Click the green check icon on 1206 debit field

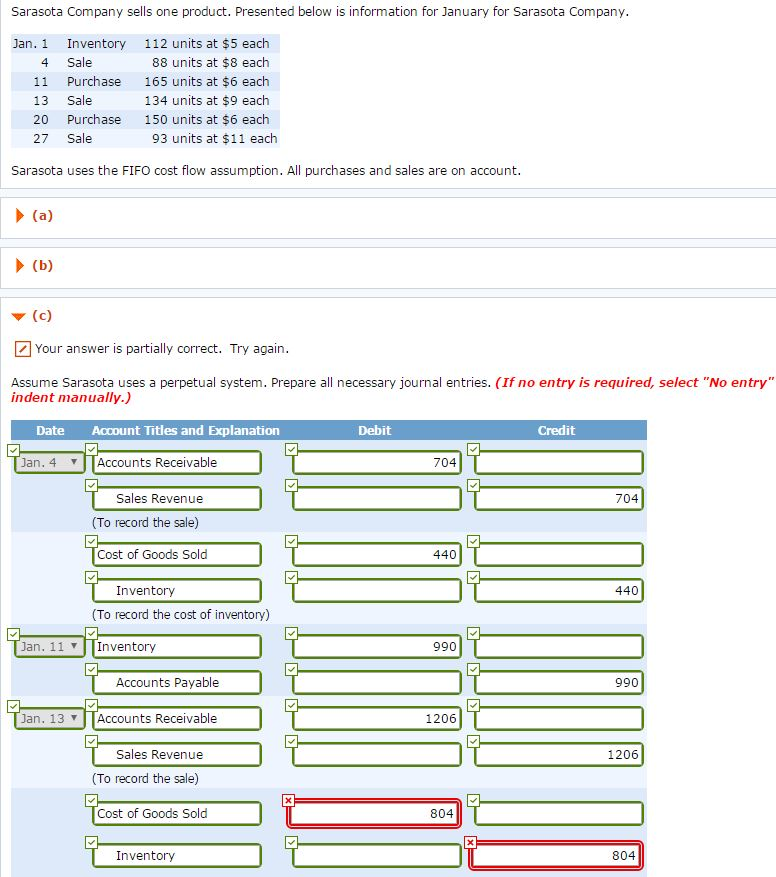click(291, 705)
